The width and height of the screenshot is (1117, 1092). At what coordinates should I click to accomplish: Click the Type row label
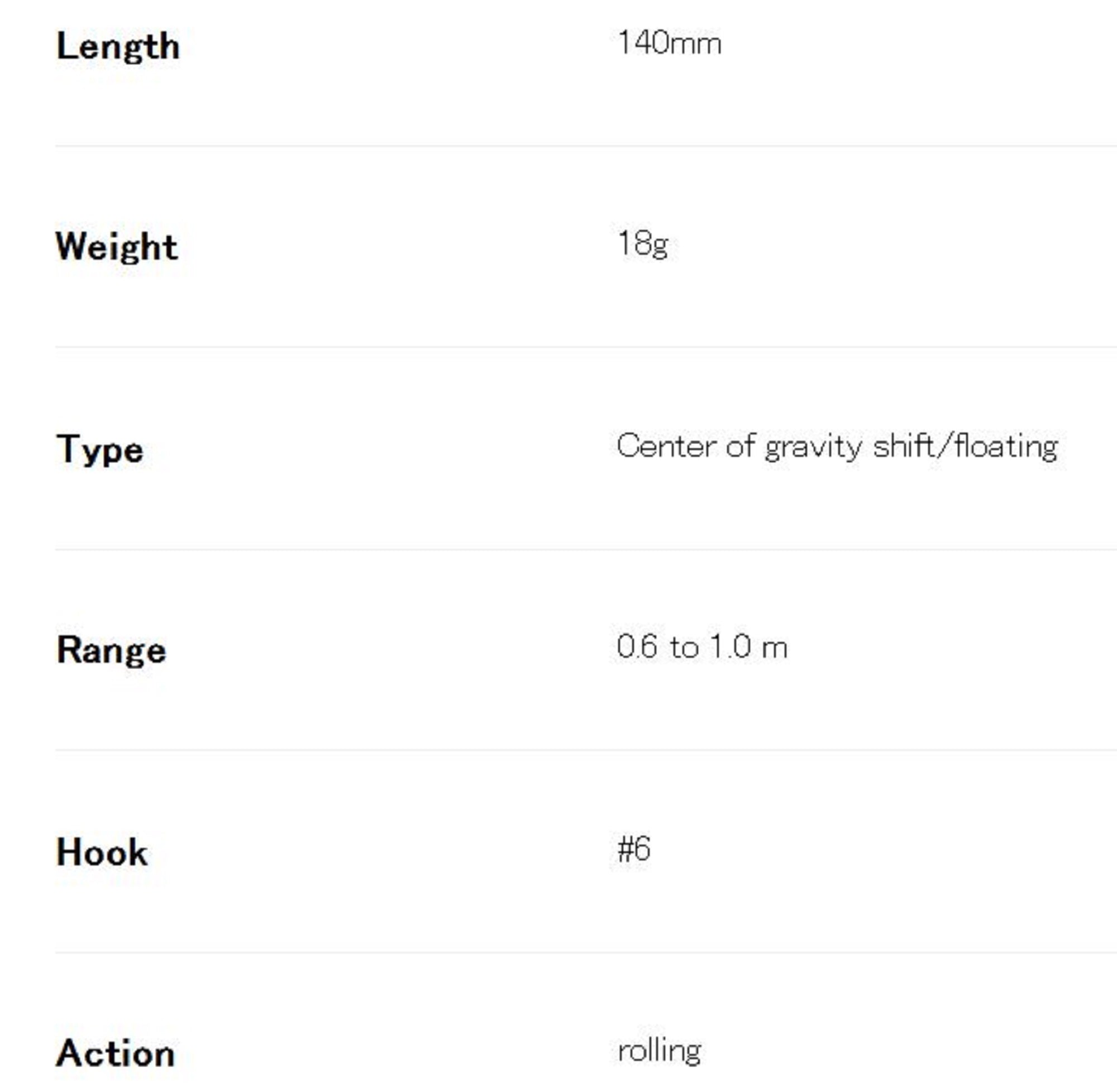(100, 449)
